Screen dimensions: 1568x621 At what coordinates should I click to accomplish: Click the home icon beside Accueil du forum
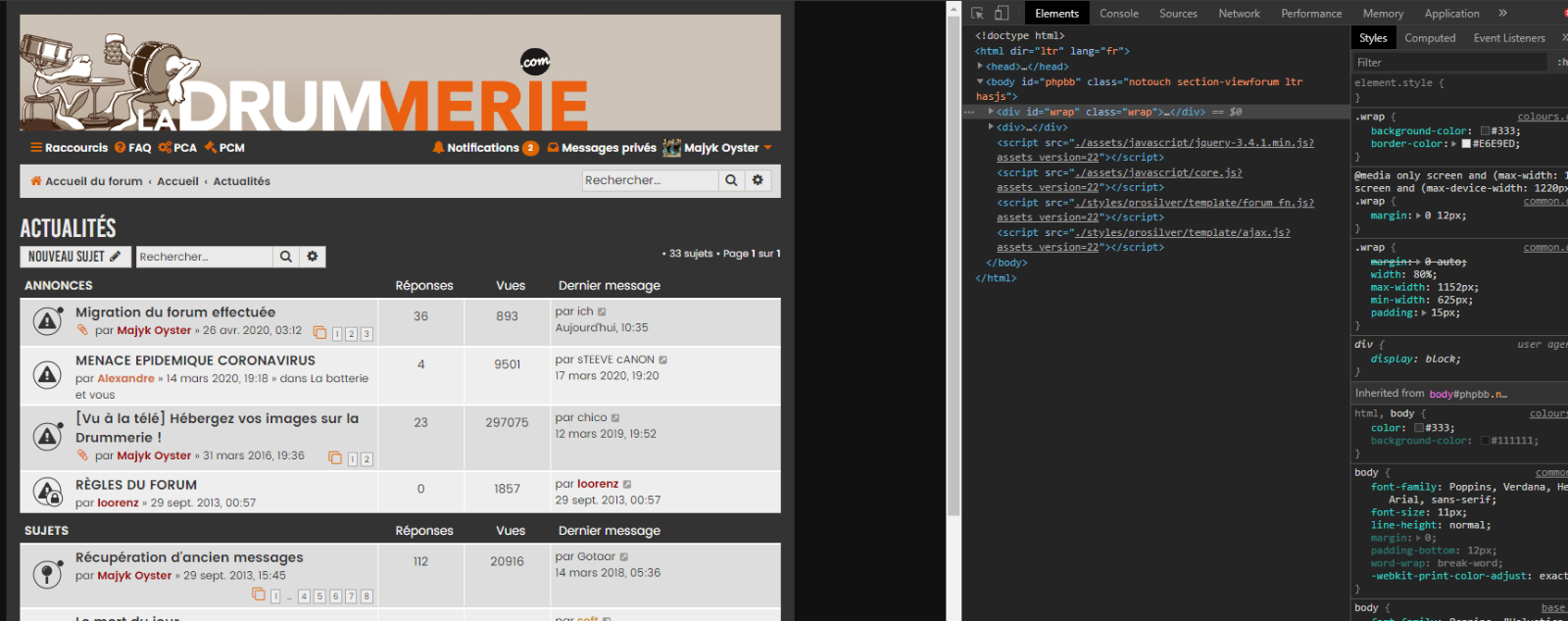tap(36, 181)
